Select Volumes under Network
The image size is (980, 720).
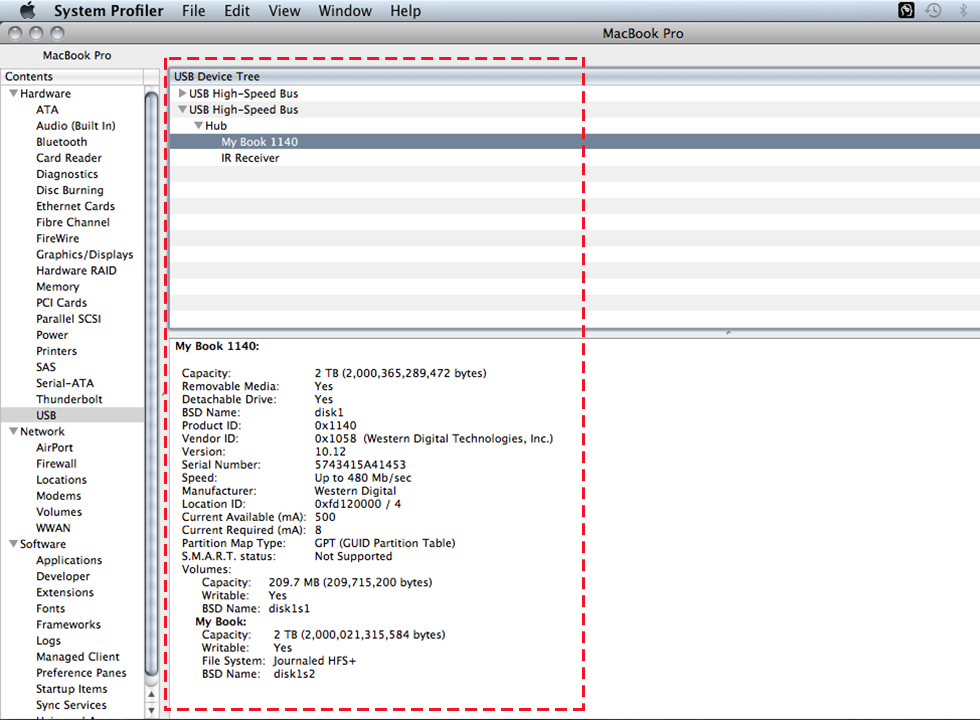pyautogui.click(x=59, y=512)
